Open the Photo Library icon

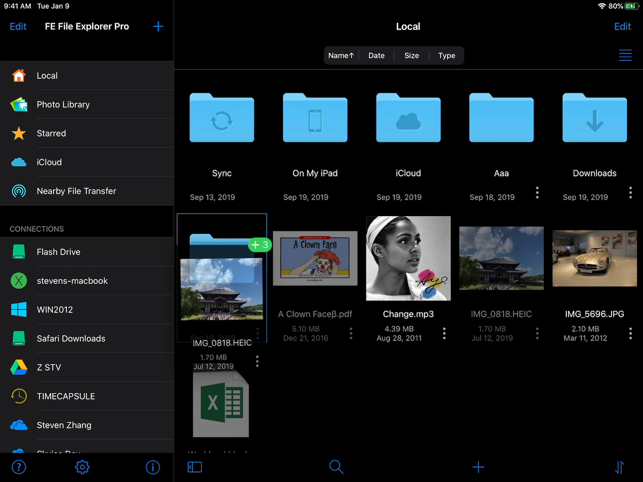(x=19, y=105)
